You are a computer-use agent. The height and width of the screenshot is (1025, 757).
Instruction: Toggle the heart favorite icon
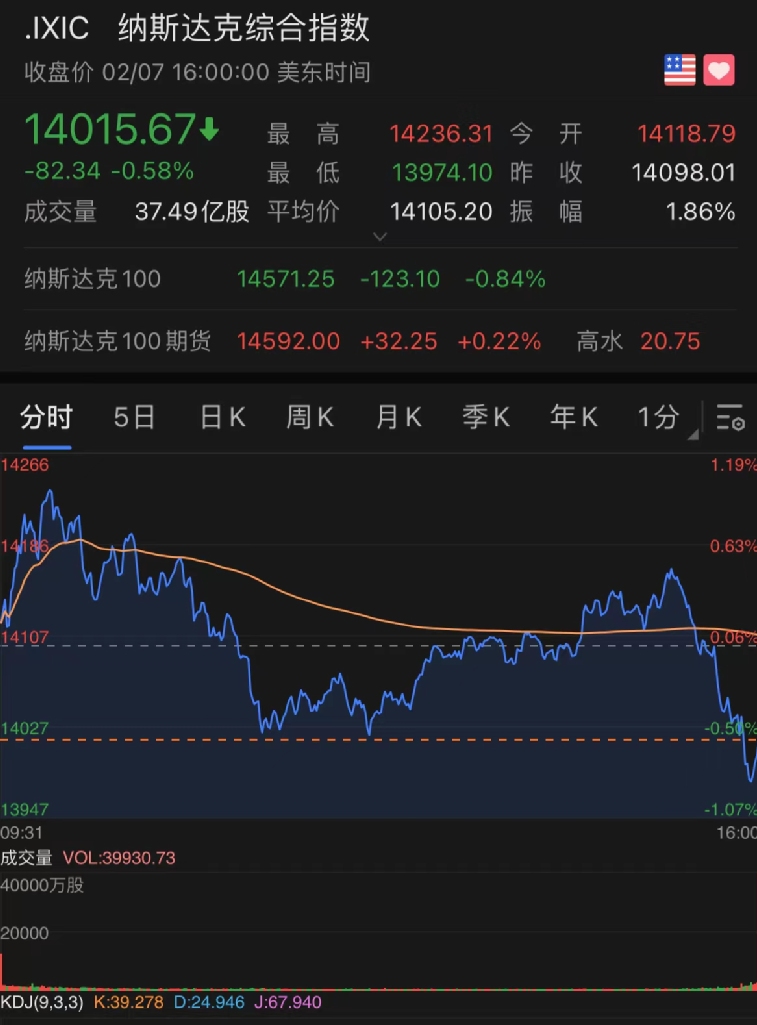coord(718,70)
